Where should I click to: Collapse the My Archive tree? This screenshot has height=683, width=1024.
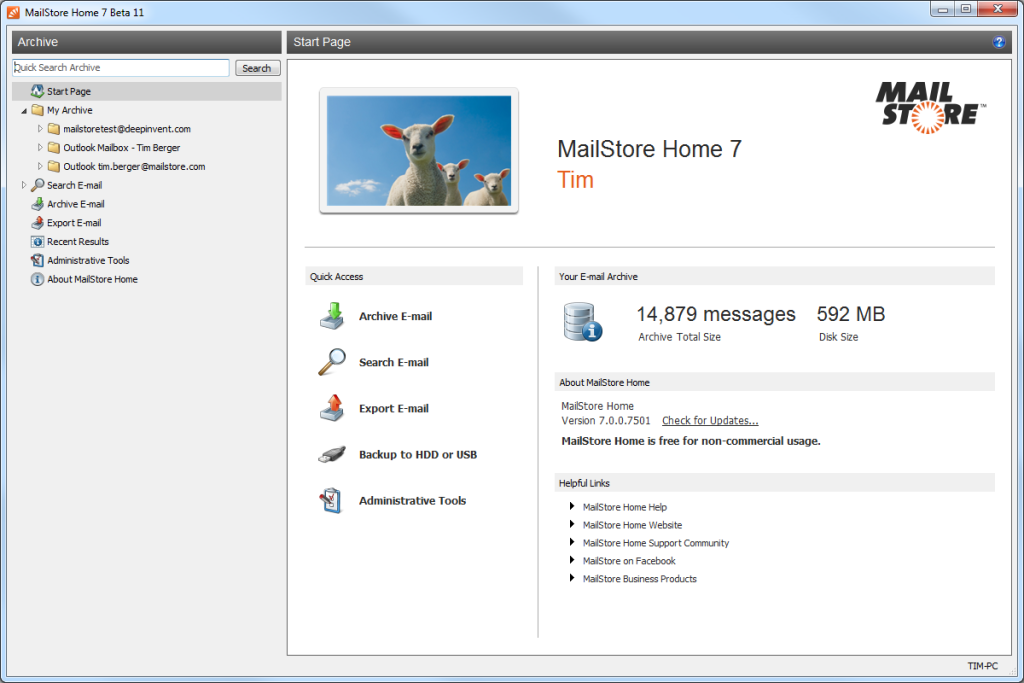[22, 109]
